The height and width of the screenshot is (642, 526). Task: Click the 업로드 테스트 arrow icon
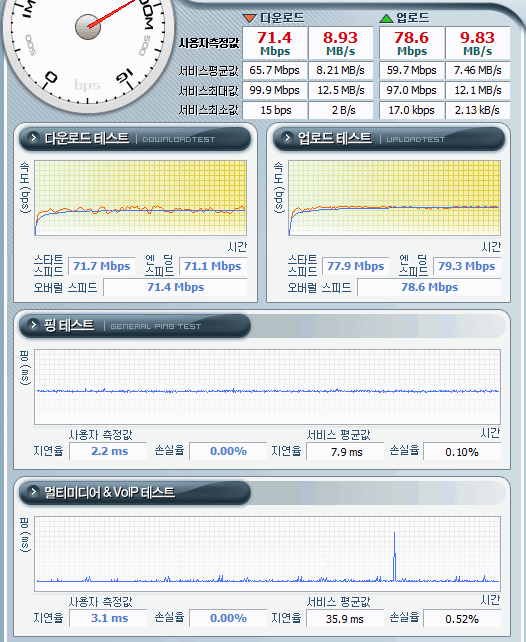(287, 138)
